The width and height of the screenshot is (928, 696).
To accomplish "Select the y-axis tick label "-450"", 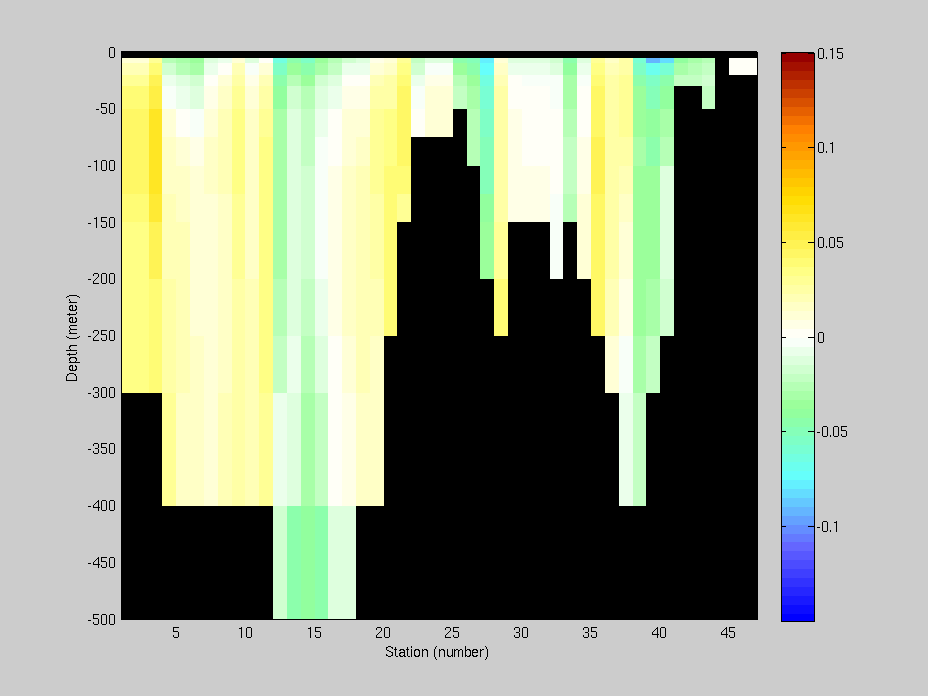I will click(x=102, y=563).
